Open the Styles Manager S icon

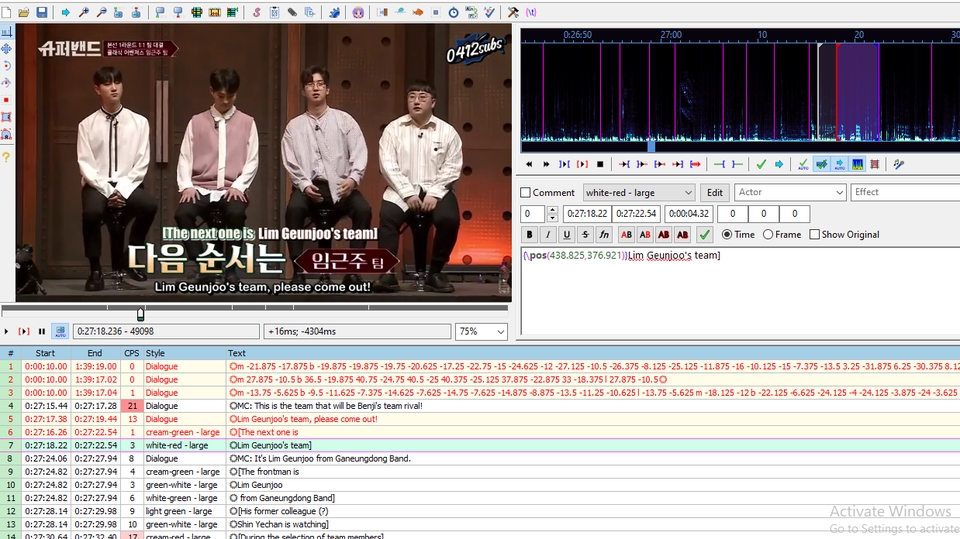[257, 12]
